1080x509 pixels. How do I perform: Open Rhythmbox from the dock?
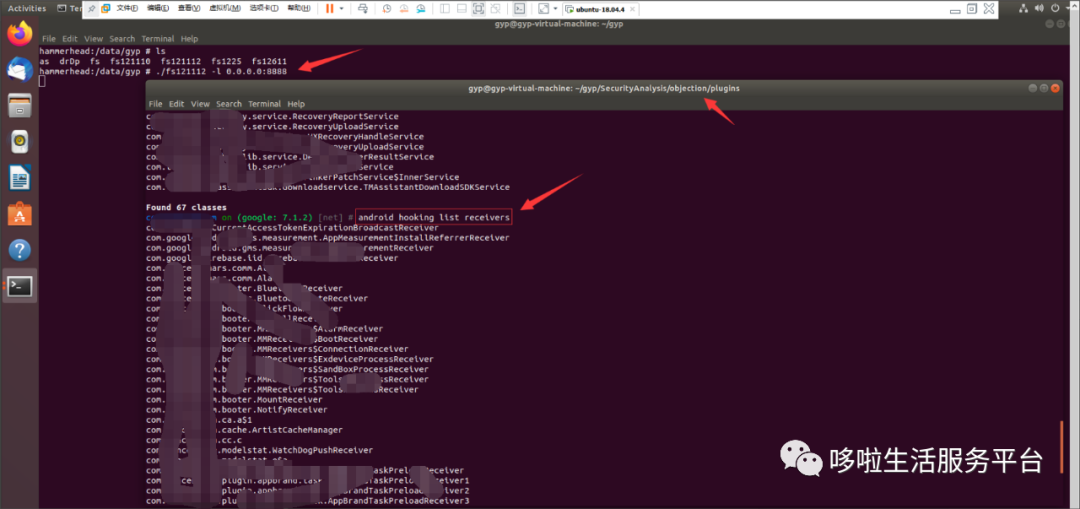[x=20, y=142]
